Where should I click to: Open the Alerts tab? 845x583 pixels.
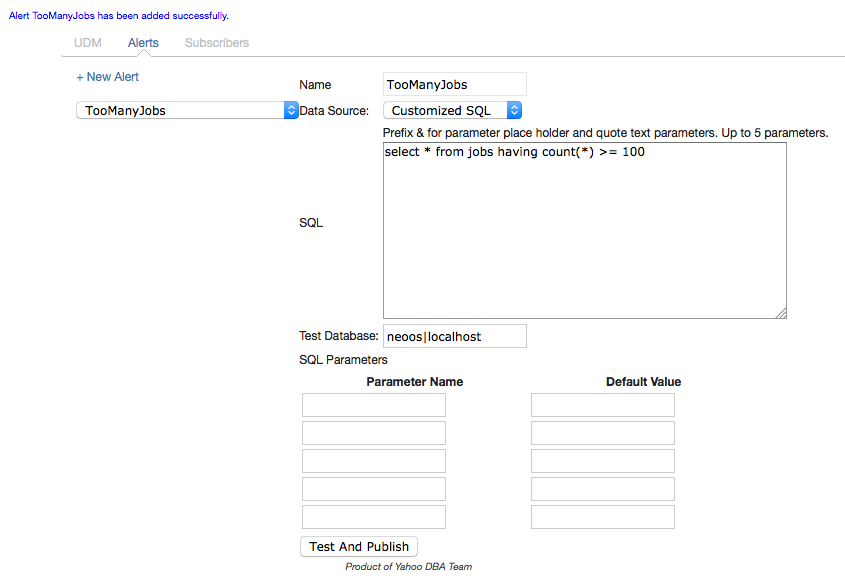click(143, 43)
